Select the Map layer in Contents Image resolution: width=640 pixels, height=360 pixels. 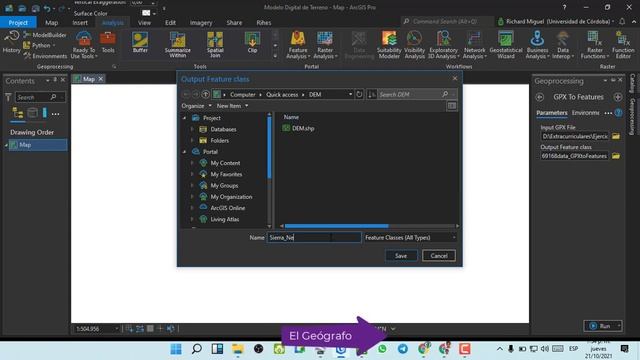[38, 145]
